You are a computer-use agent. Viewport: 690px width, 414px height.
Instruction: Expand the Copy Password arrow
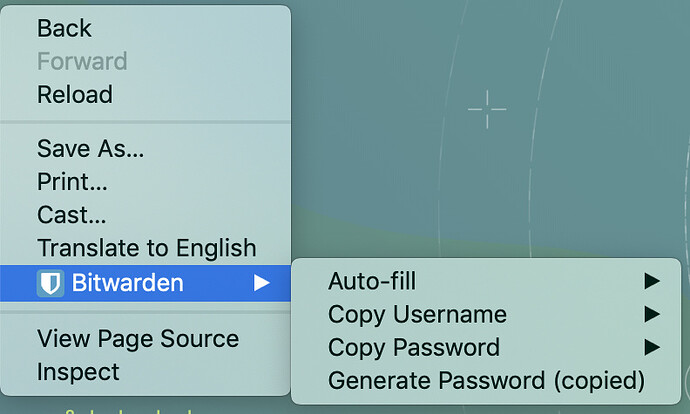652,348
